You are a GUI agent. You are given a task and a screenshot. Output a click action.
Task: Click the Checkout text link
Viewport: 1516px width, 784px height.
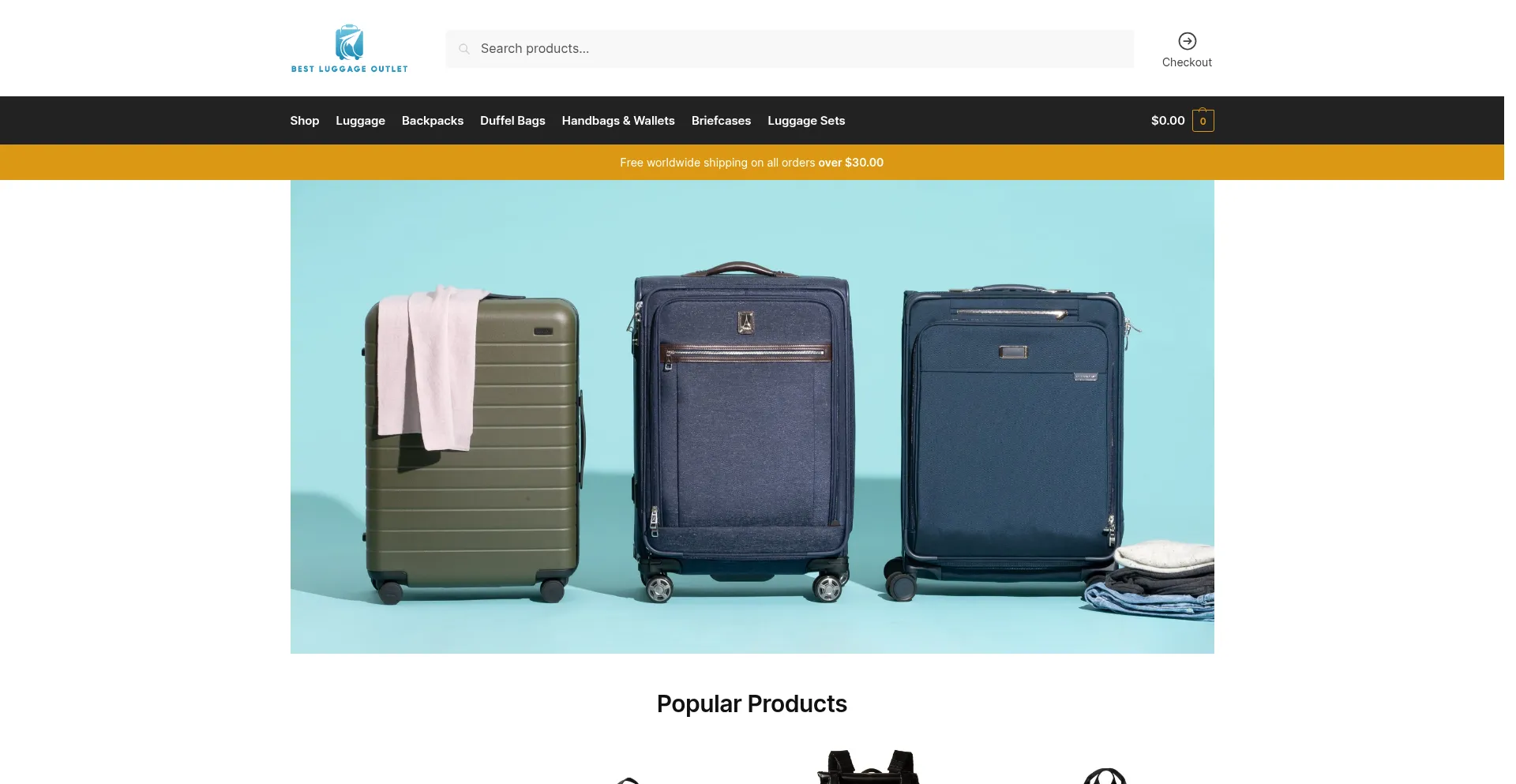1187,62
